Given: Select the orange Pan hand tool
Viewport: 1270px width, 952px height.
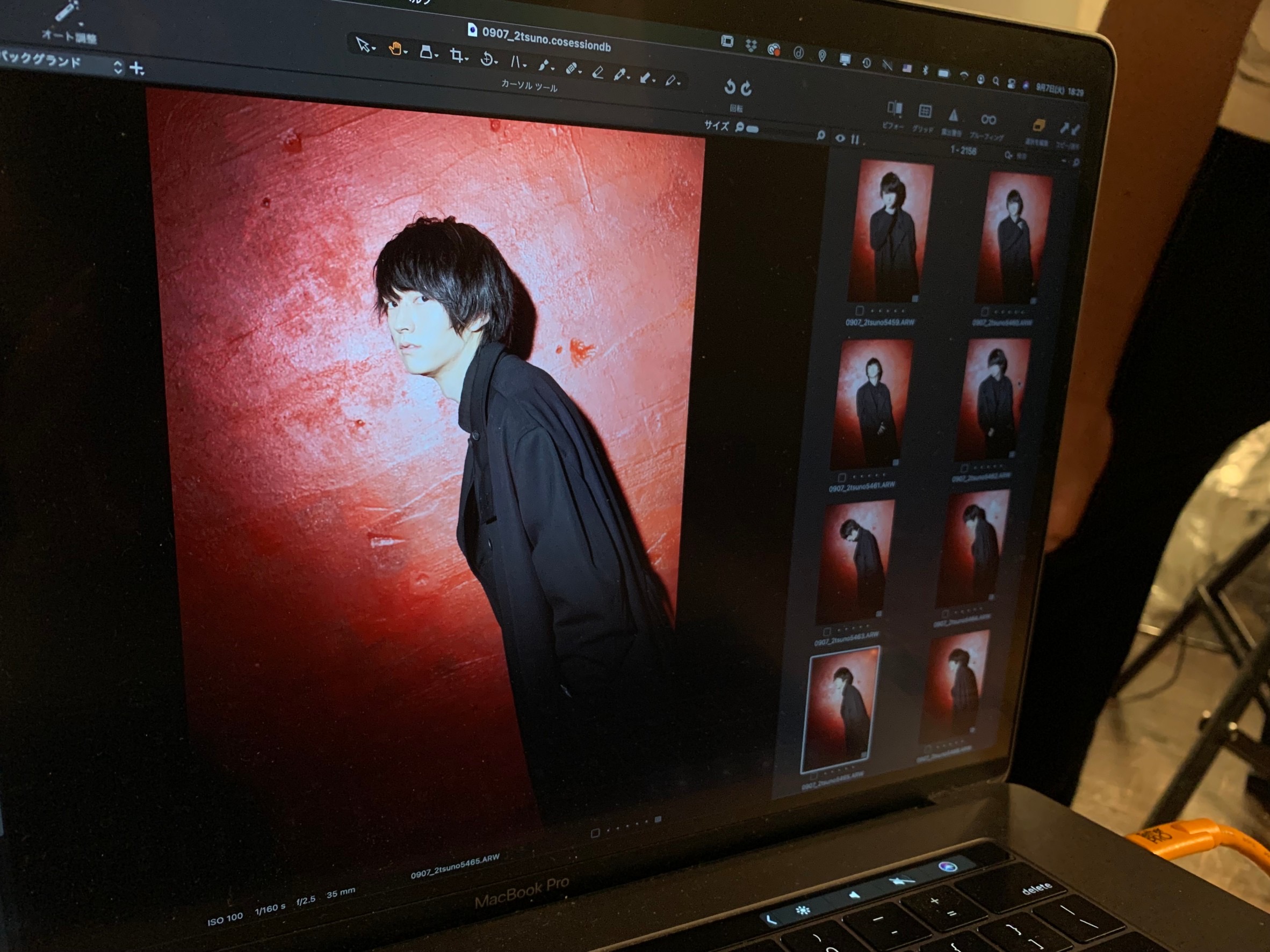Looking at the screenshot, I should 395,49.
